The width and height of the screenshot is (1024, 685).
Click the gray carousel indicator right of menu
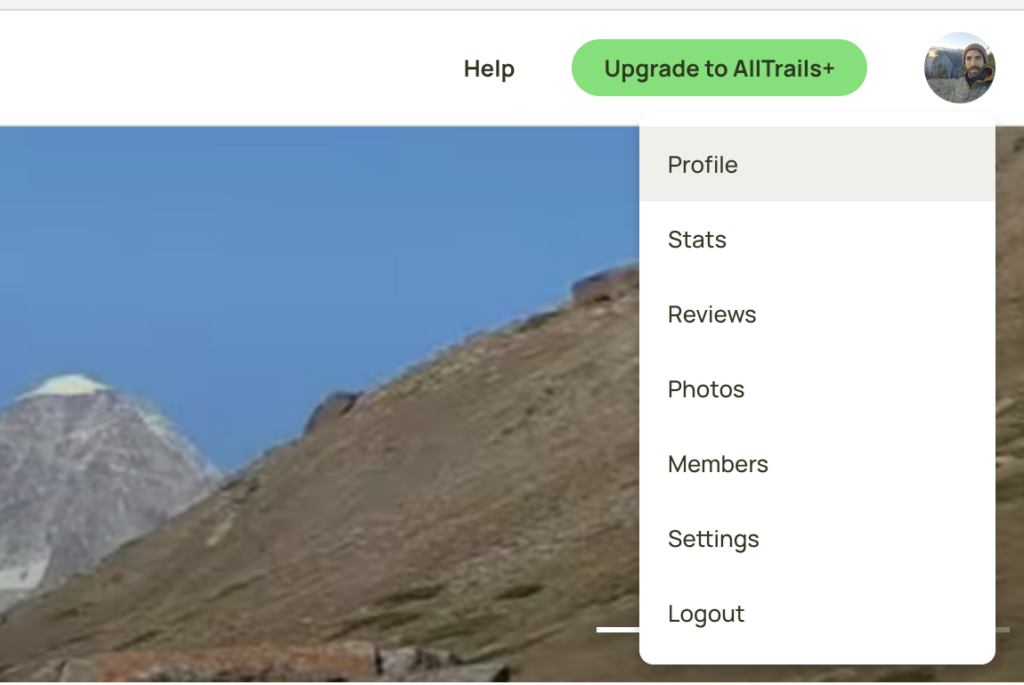coord(1002,630)
